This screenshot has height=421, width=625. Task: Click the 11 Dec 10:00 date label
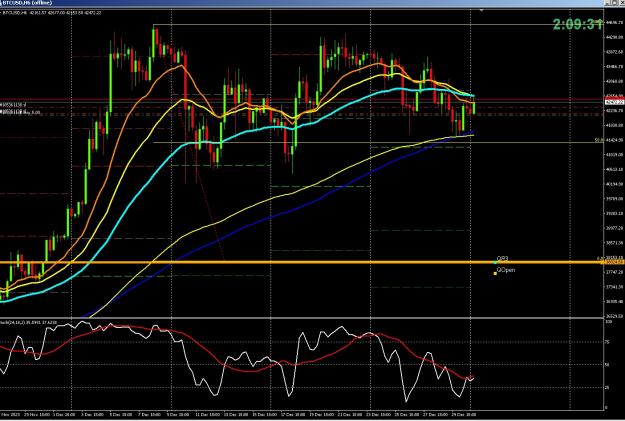click(209, 415)
